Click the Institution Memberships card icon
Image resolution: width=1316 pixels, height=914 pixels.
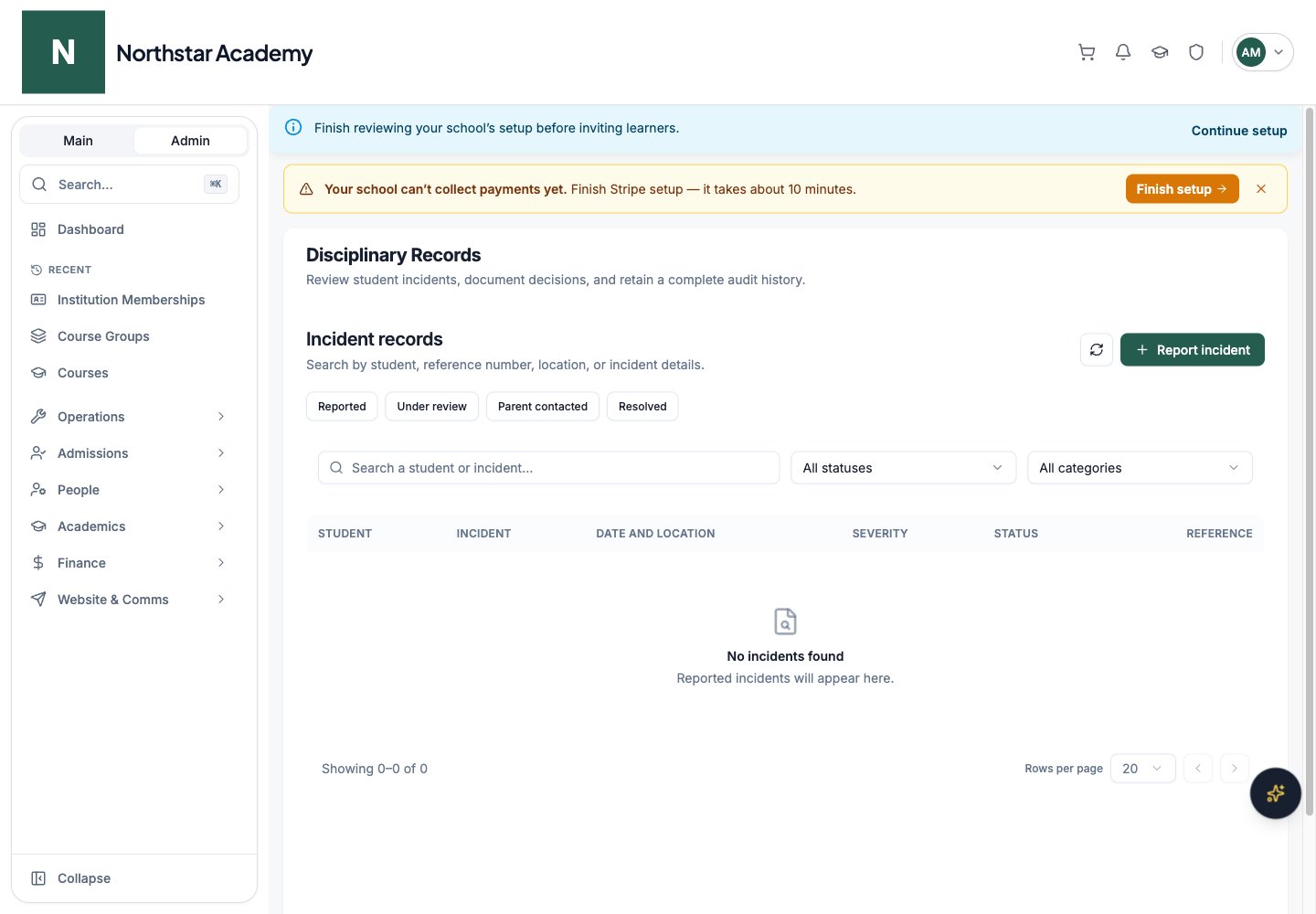pos(38,300)
